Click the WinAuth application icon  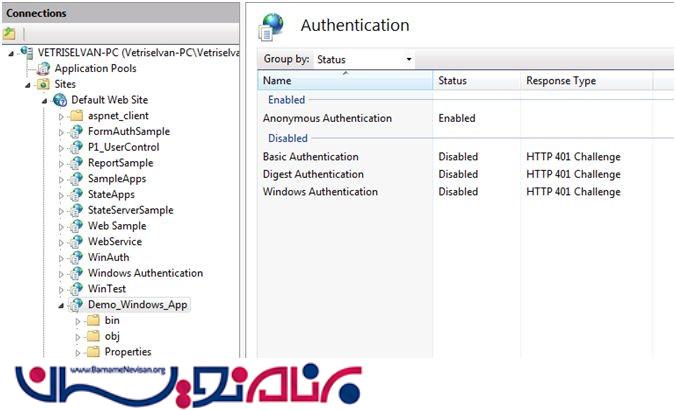click(x=76, y=257)
